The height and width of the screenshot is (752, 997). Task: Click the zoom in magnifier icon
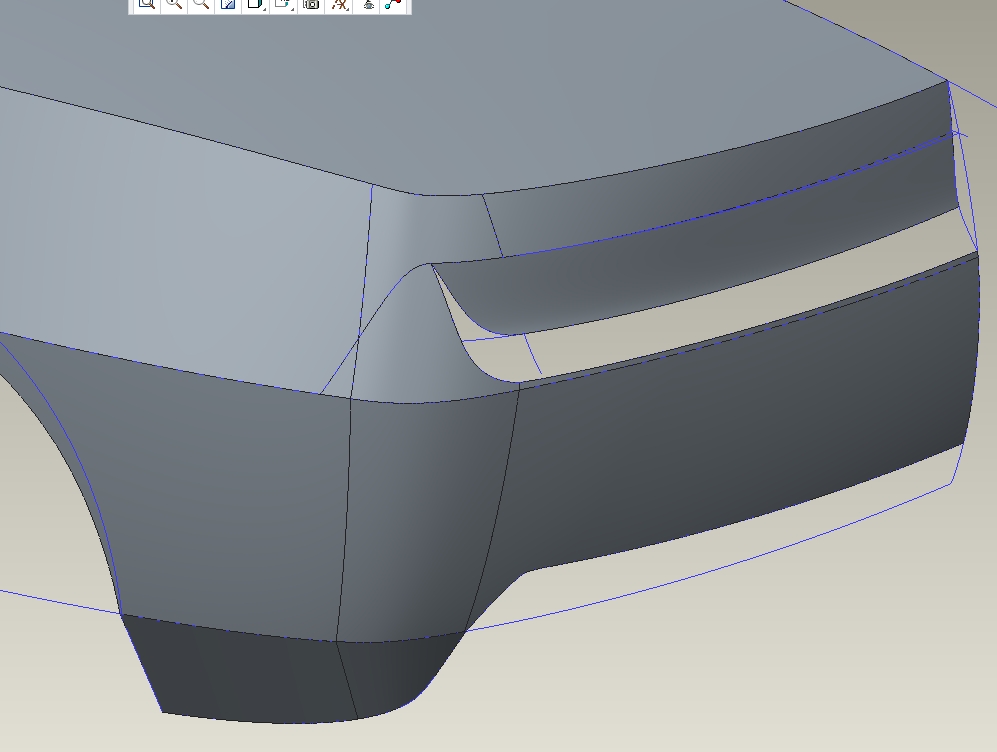point(174,4)
